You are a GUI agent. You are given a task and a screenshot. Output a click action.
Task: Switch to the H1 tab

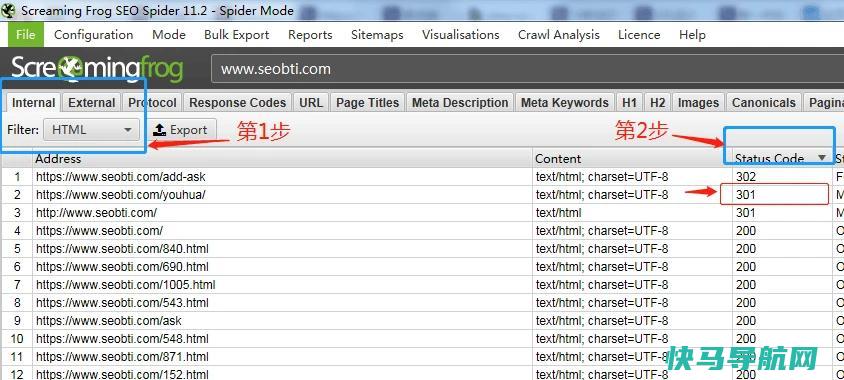pyautogui.click(x=629, y=103)
